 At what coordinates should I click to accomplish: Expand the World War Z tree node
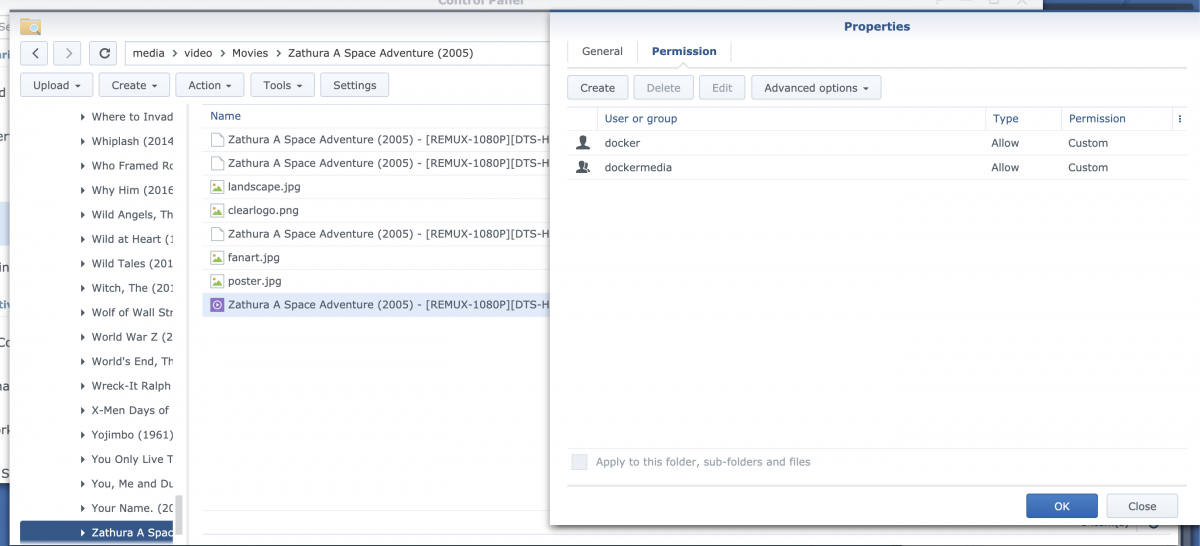coord(83,337)
